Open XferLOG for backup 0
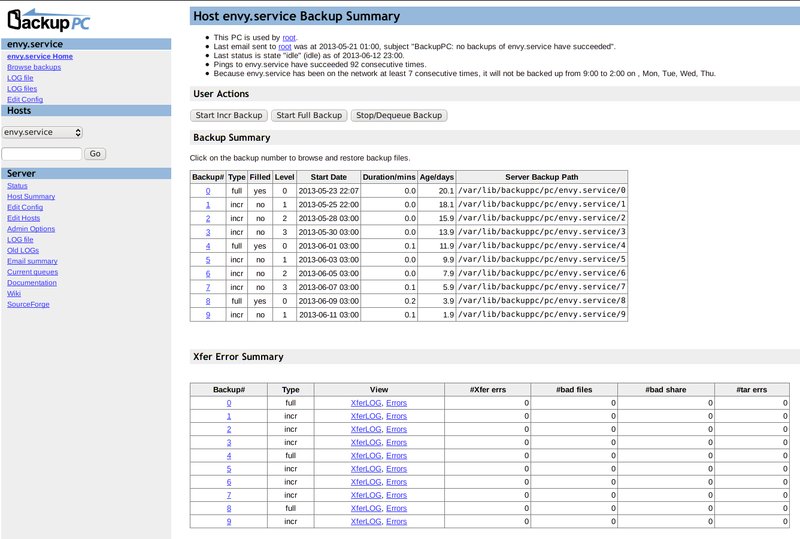800x539 pixels. (365, 402)
